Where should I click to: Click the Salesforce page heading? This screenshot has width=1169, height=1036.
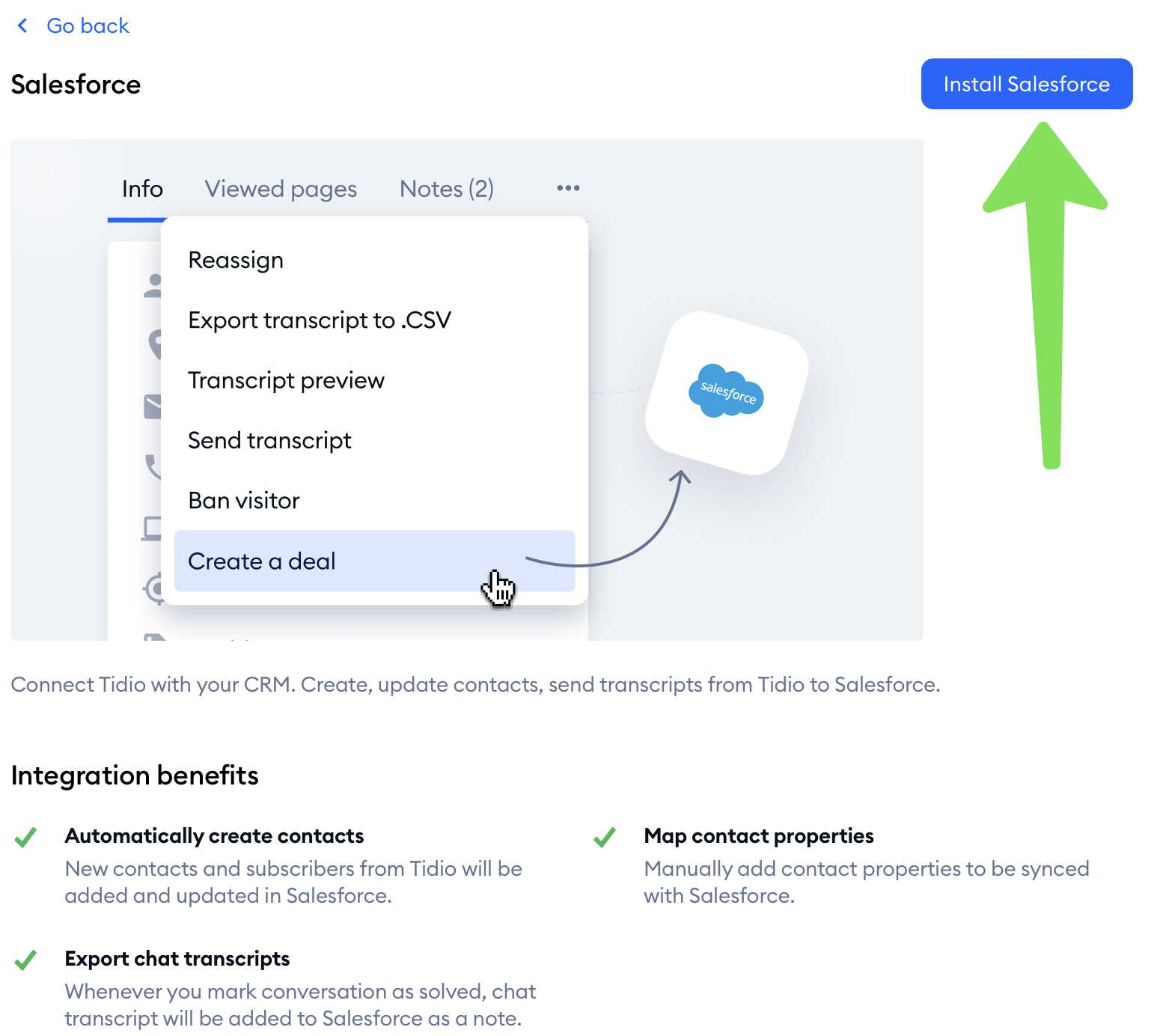pyautogui.click(x=76, y=85)
